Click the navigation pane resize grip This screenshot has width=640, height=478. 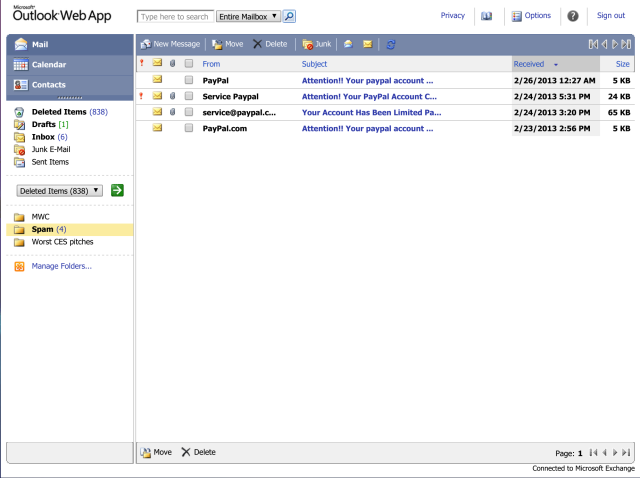[70, 98]
